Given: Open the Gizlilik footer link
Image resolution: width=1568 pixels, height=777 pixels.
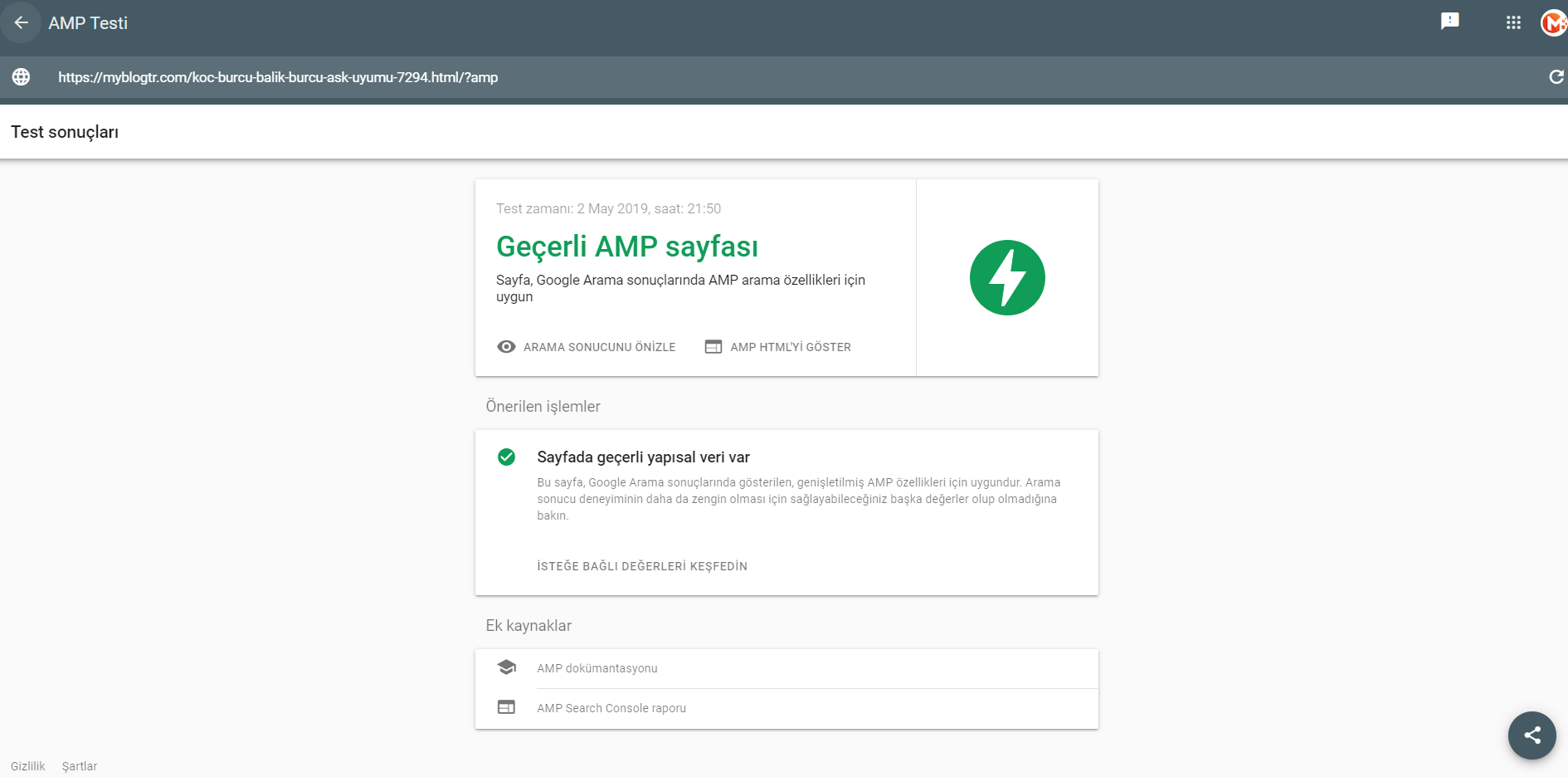Looking at the screenshot, I should [28, 766].
